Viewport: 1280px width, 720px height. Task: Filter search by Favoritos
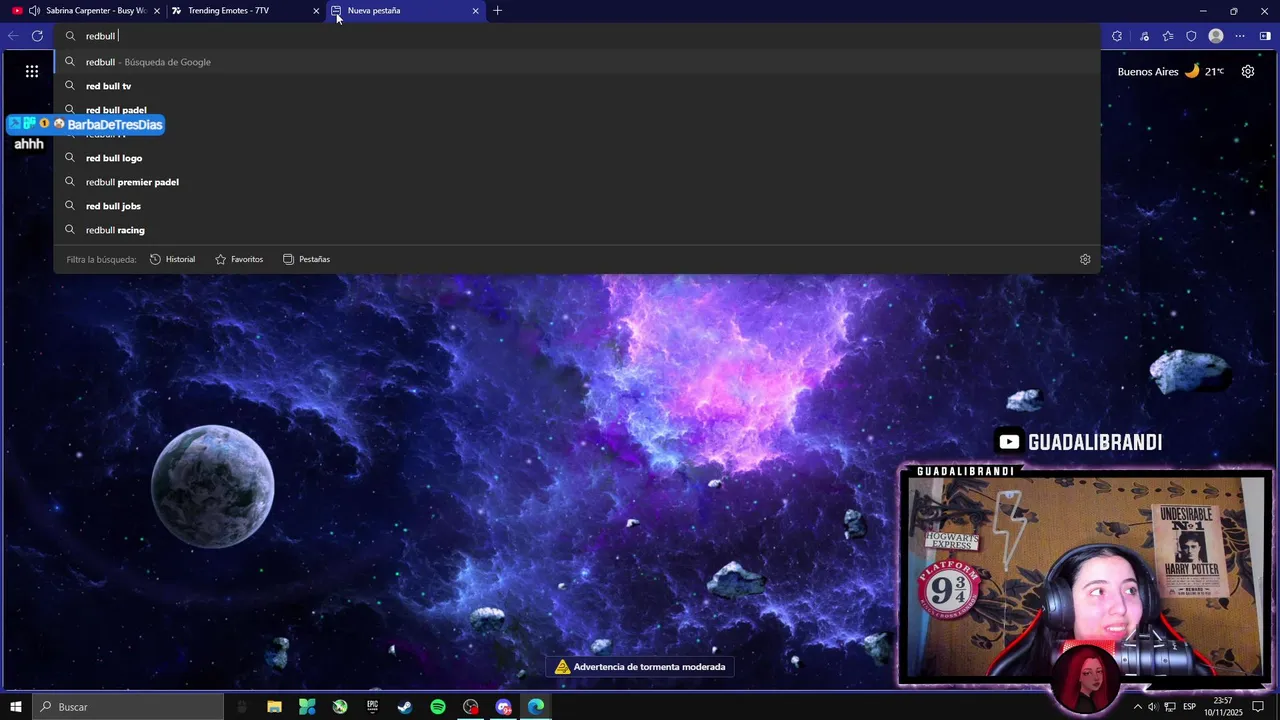coord(239,259)
